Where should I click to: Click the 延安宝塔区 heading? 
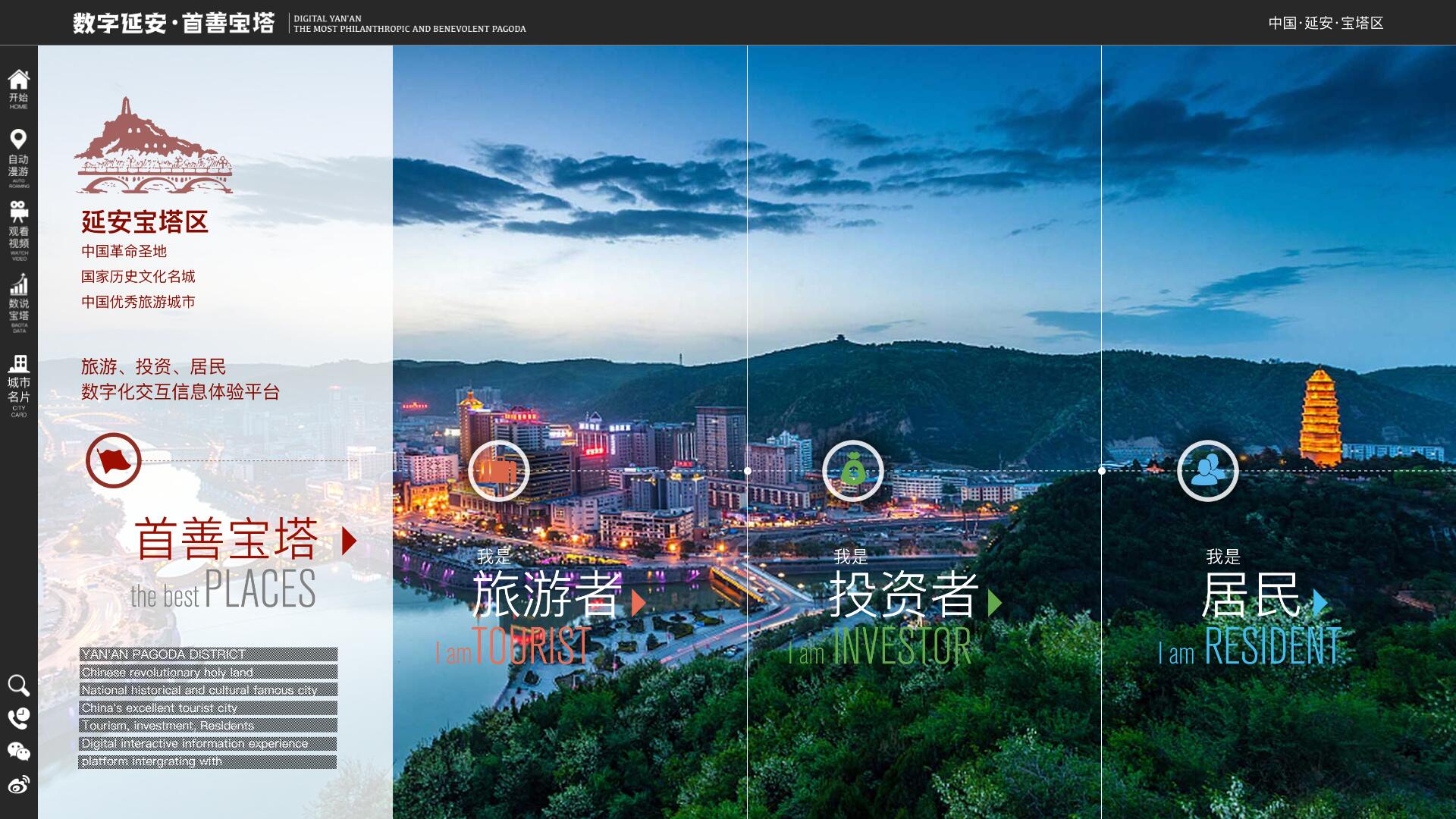[x=145, y=222]
